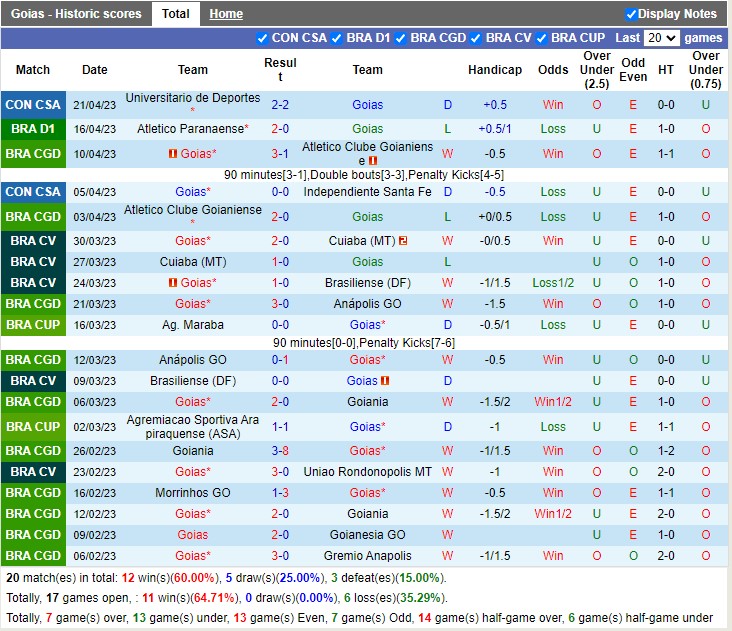Click the Win1/2 odds on 06/03/23
The height and width of the screenshot is (631, 732).
pyautogui.click(x=553, y=402)
